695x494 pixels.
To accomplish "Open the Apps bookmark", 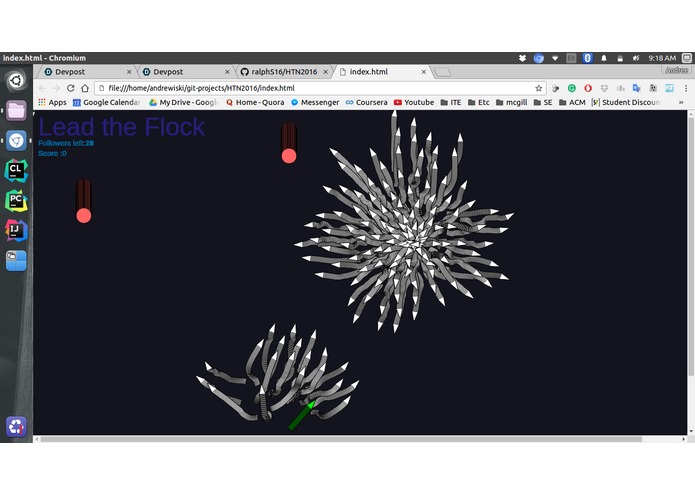I will coord(52,102).
